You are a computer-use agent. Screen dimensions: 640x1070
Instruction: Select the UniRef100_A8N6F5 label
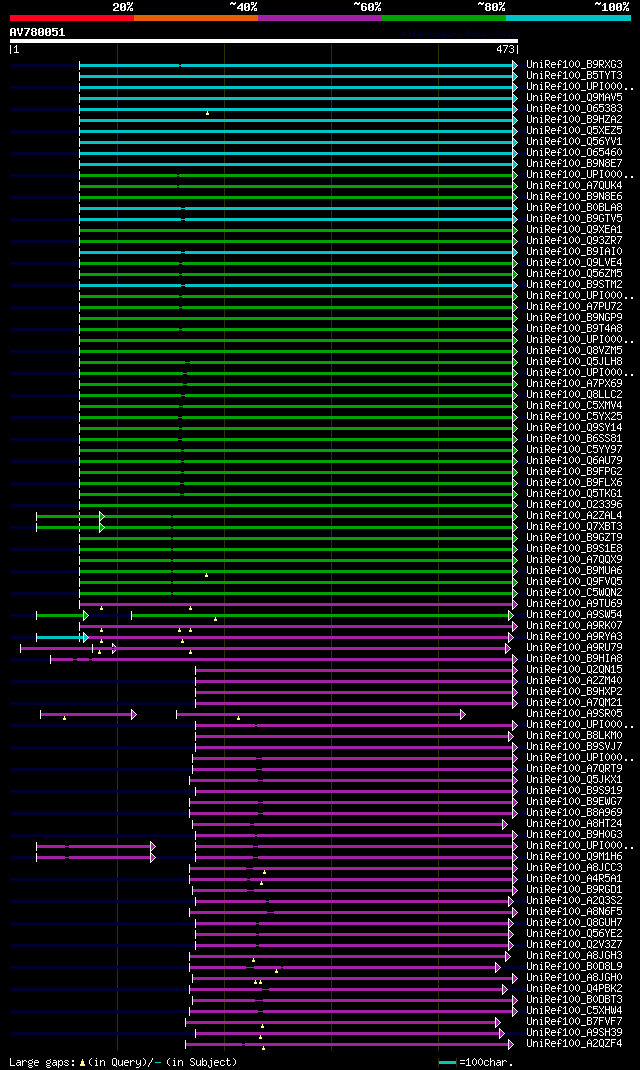pos(574,912)
